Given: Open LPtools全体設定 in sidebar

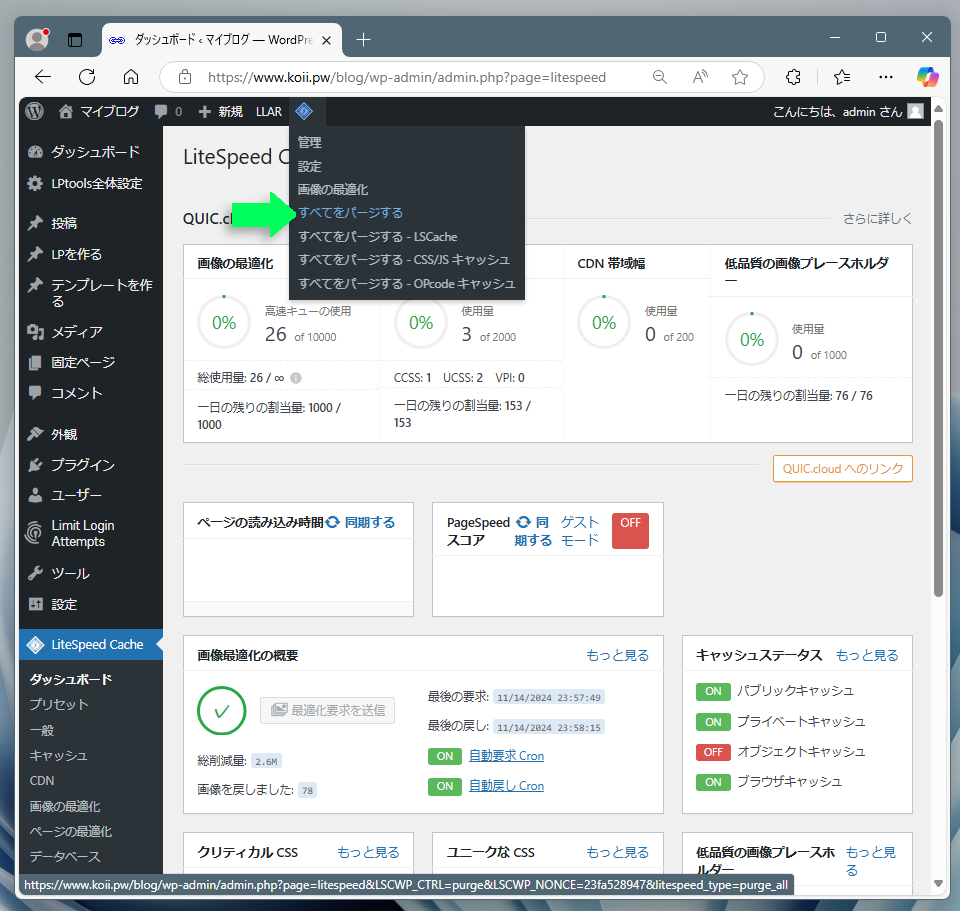Looking at the screenshot, I should (x=91, y=183).
